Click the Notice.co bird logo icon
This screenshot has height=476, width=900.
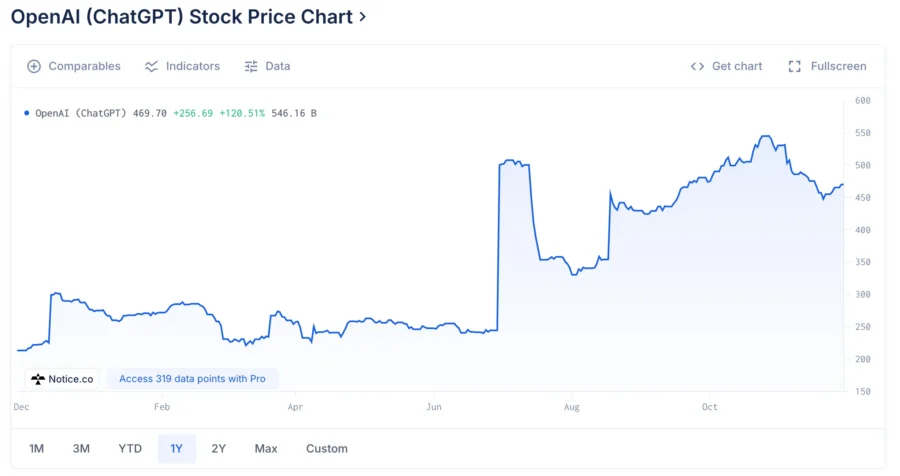coord(38,379)
